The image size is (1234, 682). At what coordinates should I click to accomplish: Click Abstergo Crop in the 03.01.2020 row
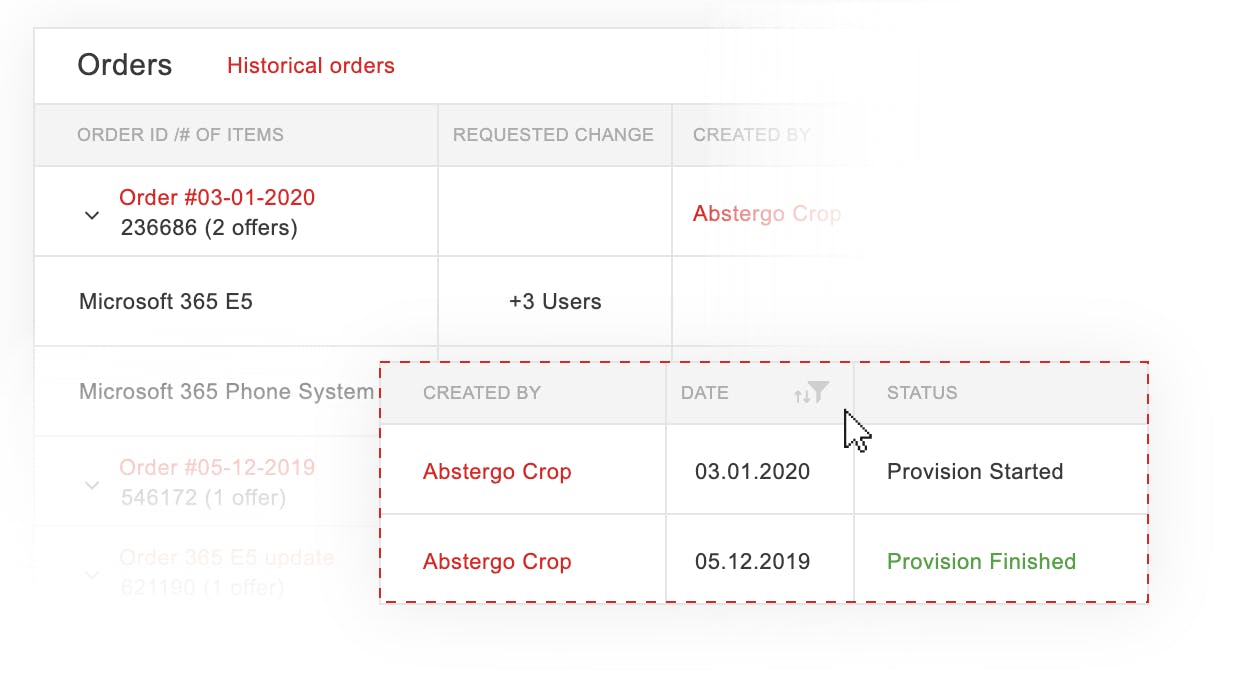497,472
